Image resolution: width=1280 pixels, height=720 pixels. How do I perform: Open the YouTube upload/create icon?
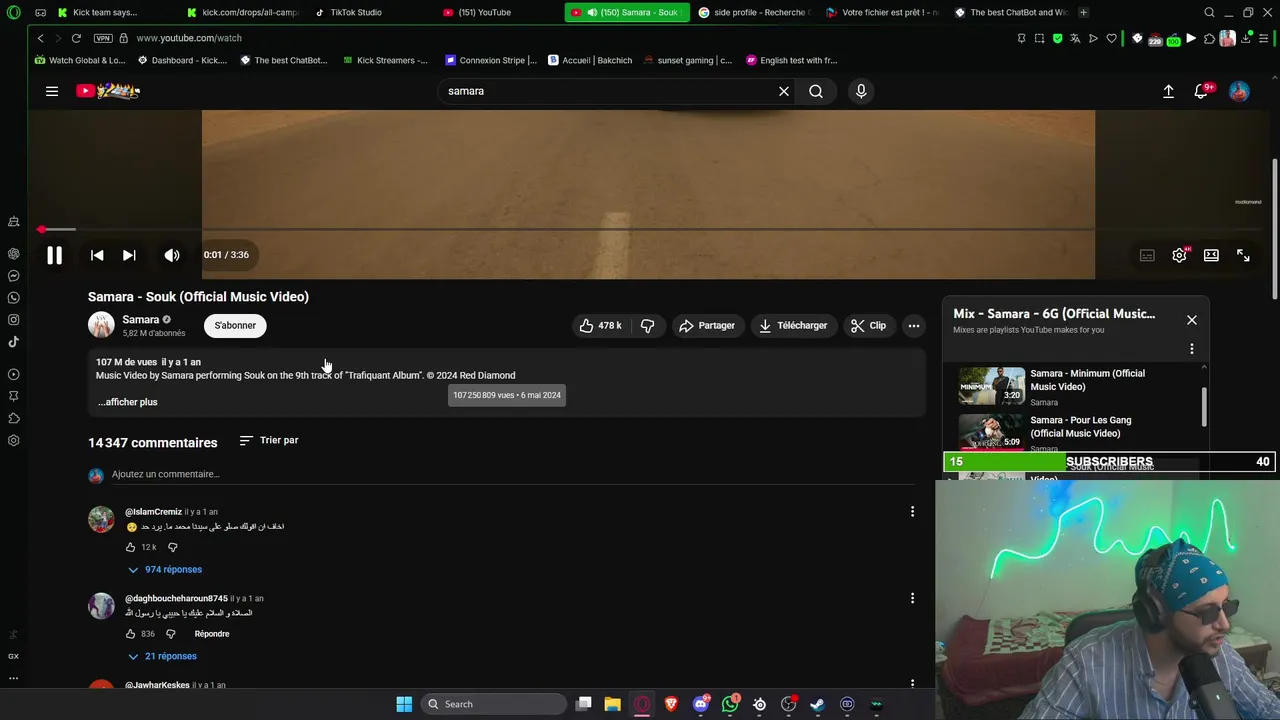(1168, 91)
